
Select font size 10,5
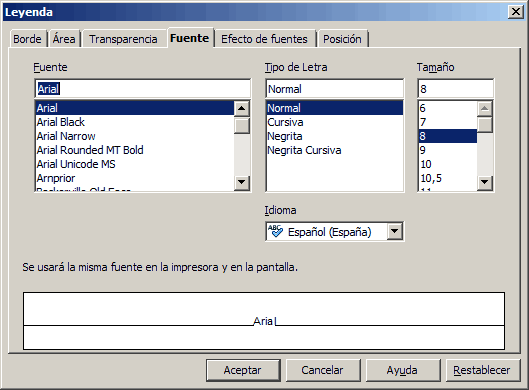tap(447, 178)
